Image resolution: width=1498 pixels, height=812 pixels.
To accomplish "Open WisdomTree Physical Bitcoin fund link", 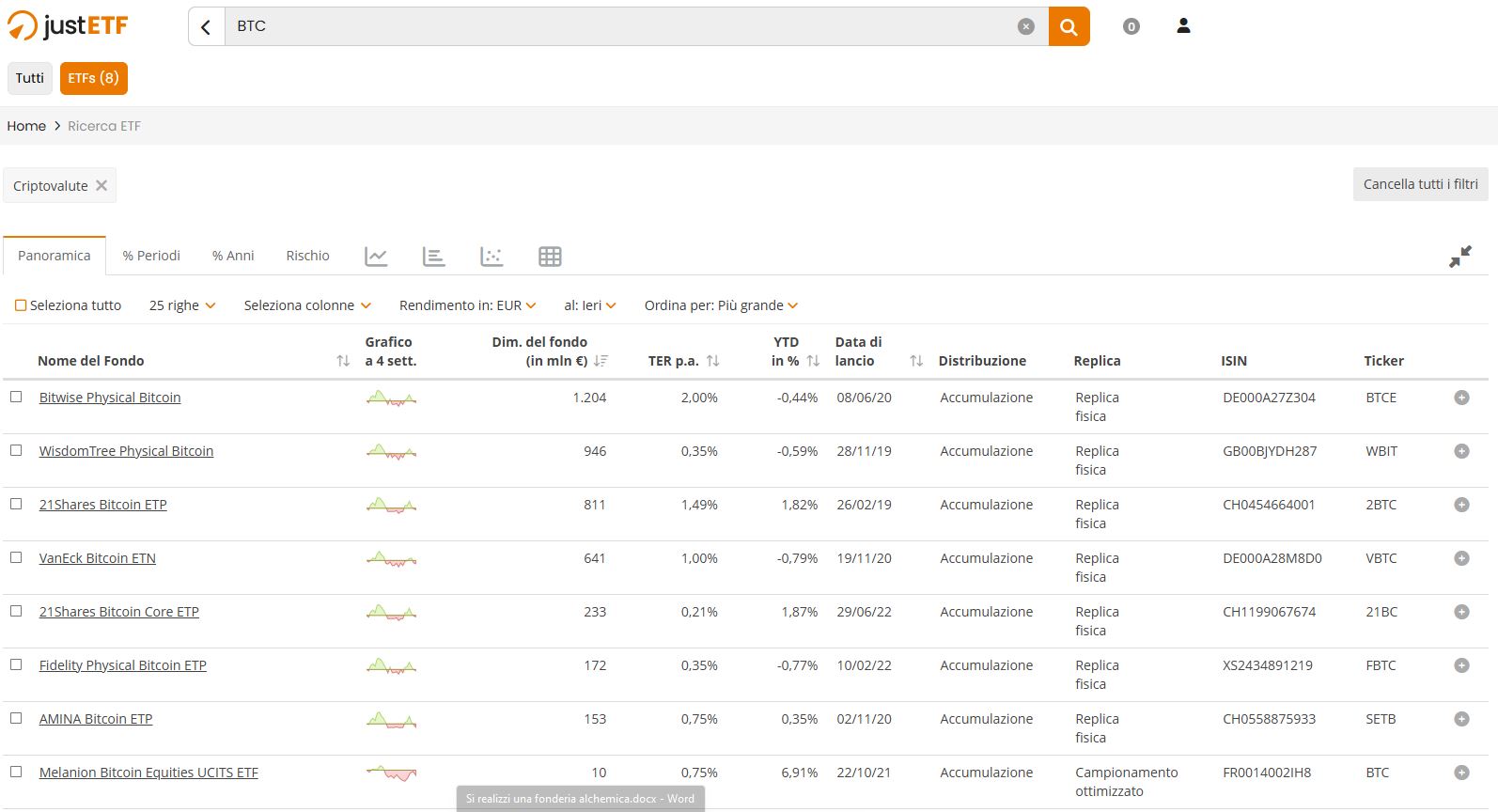I will (x=126, y=451).
